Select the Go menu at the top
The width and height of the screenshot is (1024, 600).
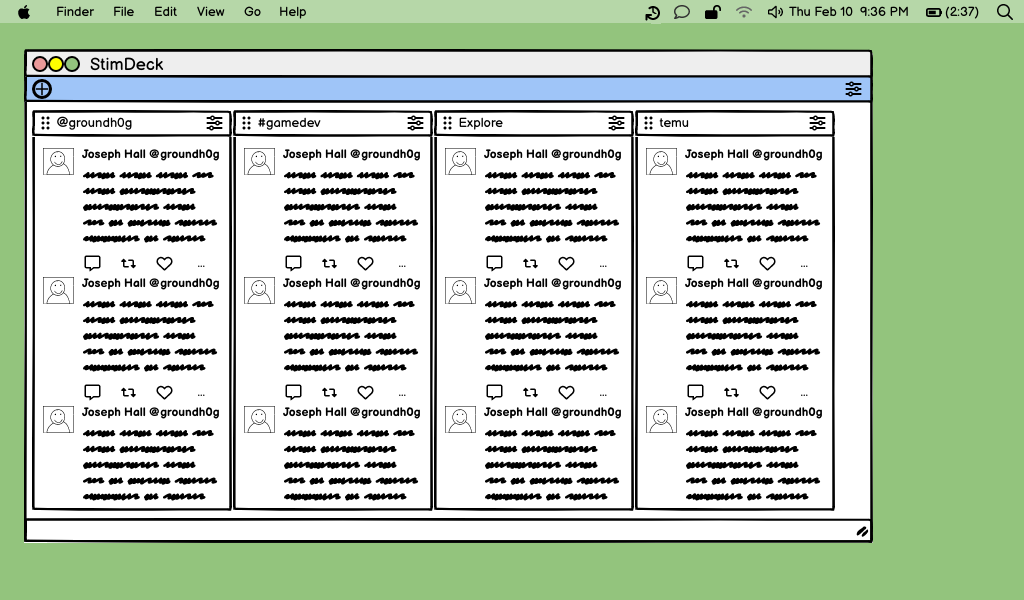(252, 11)
